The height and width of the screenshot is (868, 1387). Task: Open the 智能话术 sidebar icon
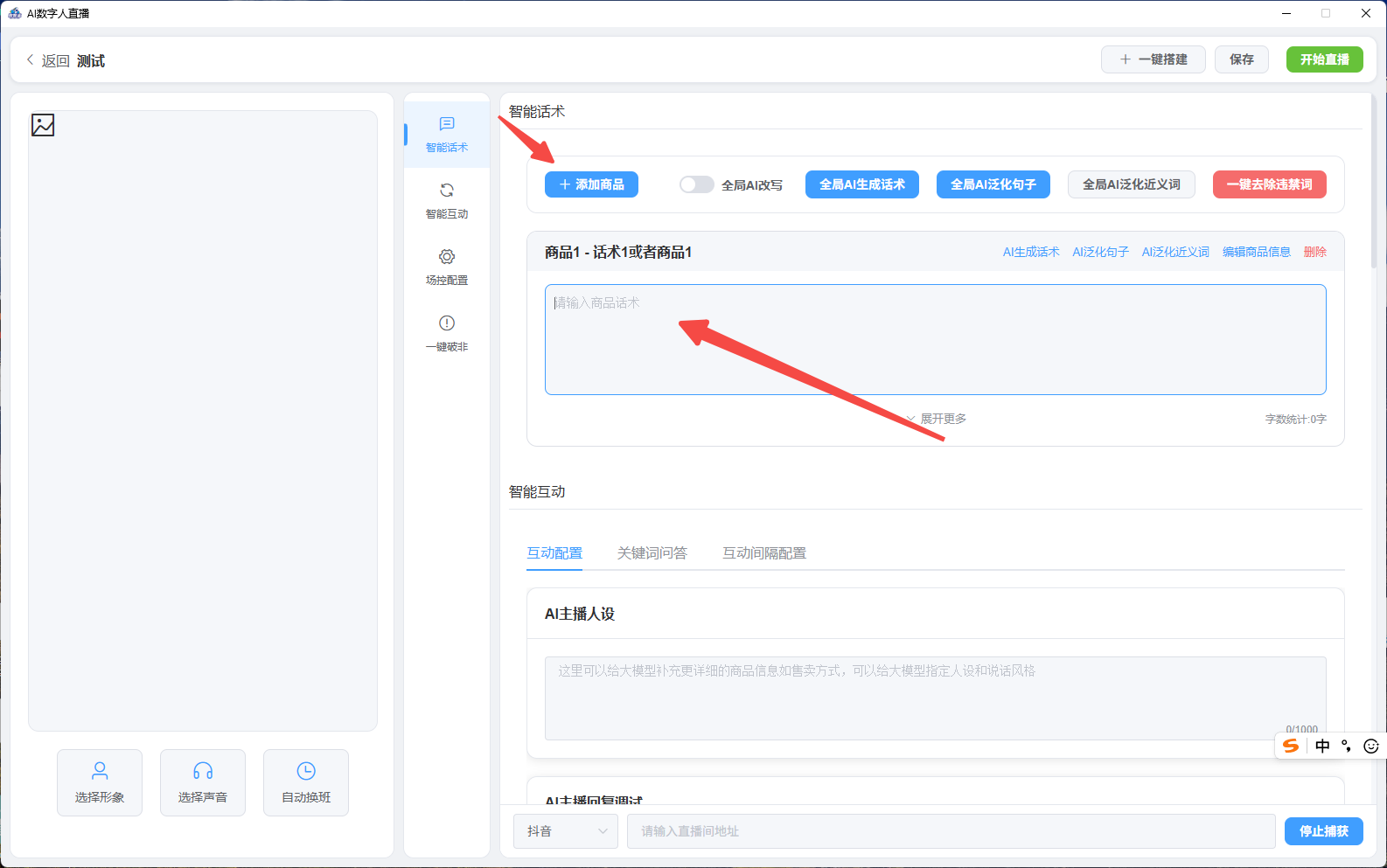click(446, 124)
